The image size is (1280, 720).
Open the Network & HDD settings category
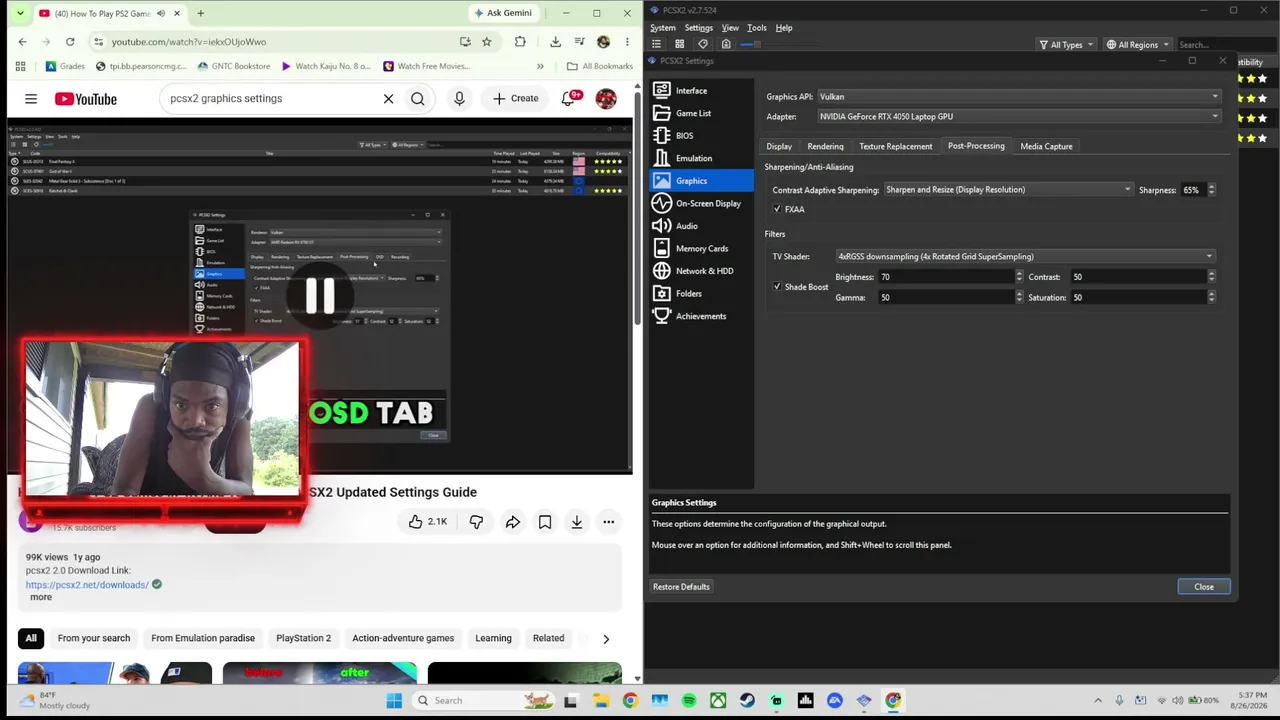pos(701,271)
